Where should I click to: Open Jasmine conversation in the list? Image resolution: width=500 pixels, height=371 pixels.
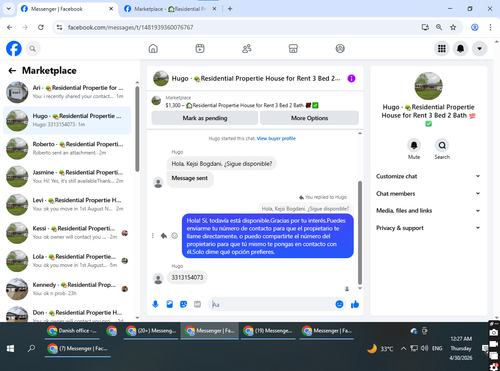pos(67,176)
